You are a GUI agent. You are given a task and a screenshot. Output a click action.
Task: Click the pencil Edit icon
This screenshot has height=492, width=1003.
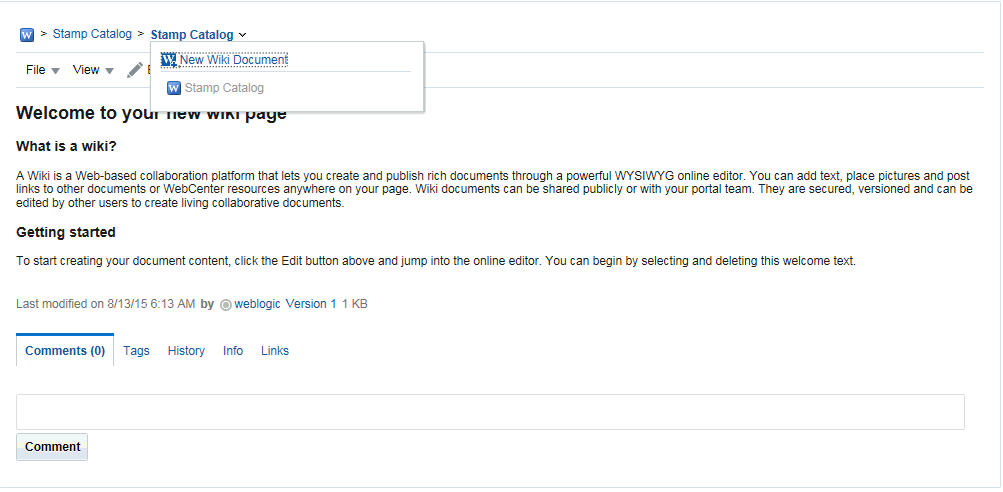click(x=134, y=70)
